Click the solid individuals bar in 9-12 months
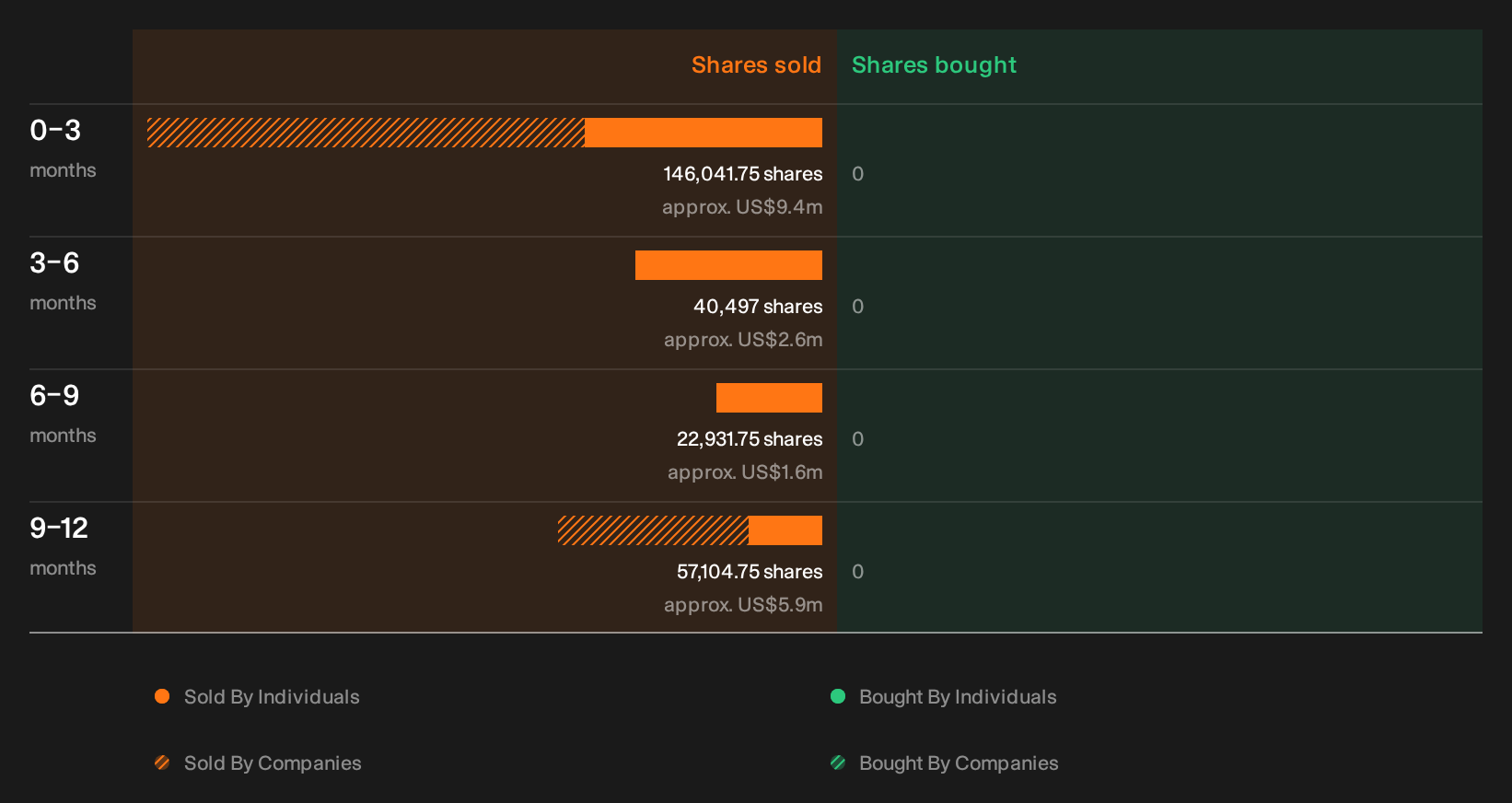 pos(785,530)
